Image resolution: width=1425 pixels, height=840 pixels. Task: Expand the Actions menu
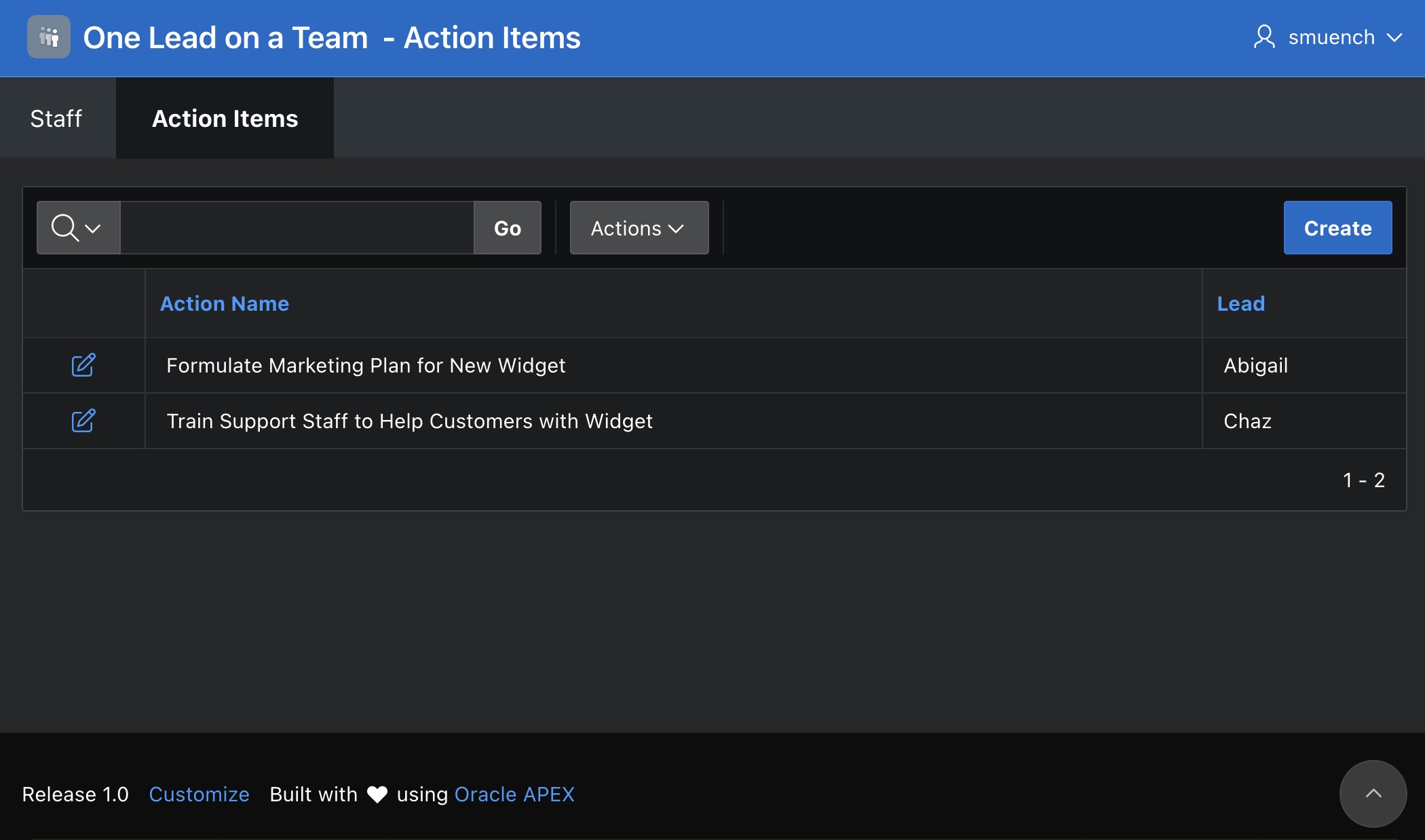coord(639,228)
